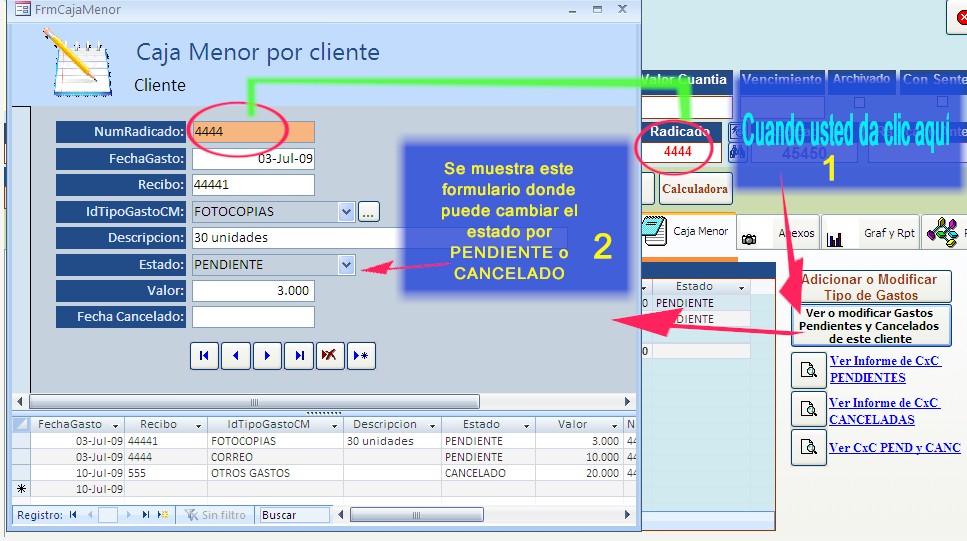
Task: Click preview icon beside CxC CANCELADAS
Action: (x=809, y=409)
